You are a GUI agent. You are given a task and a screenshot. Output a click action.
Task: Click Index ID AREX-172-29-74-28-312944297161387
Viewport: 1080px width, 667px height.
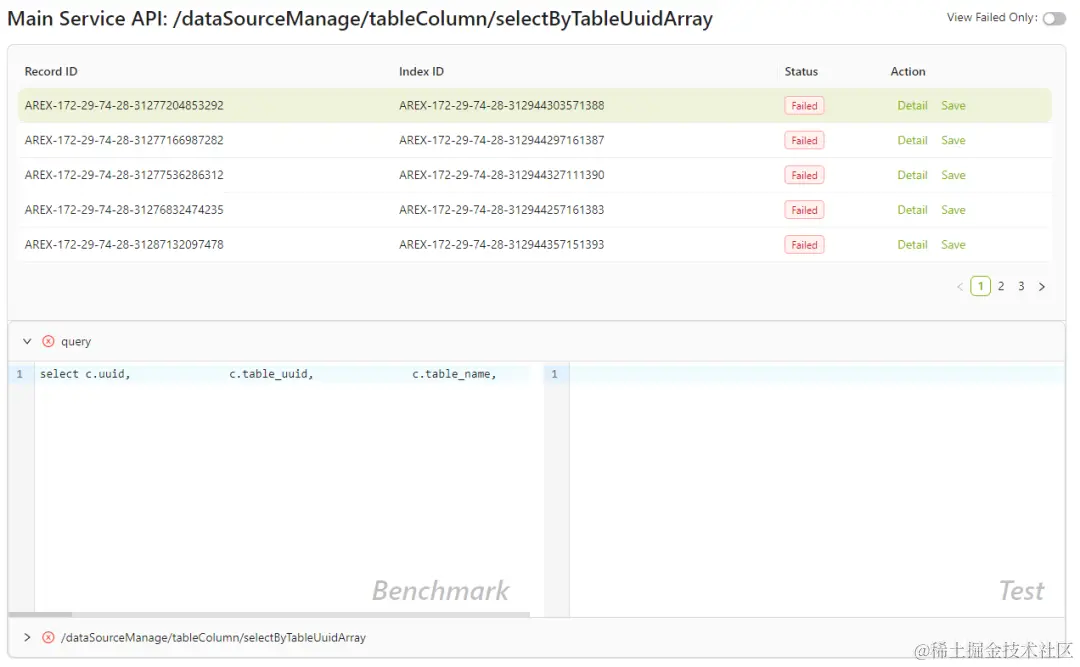tap(501, 140)
